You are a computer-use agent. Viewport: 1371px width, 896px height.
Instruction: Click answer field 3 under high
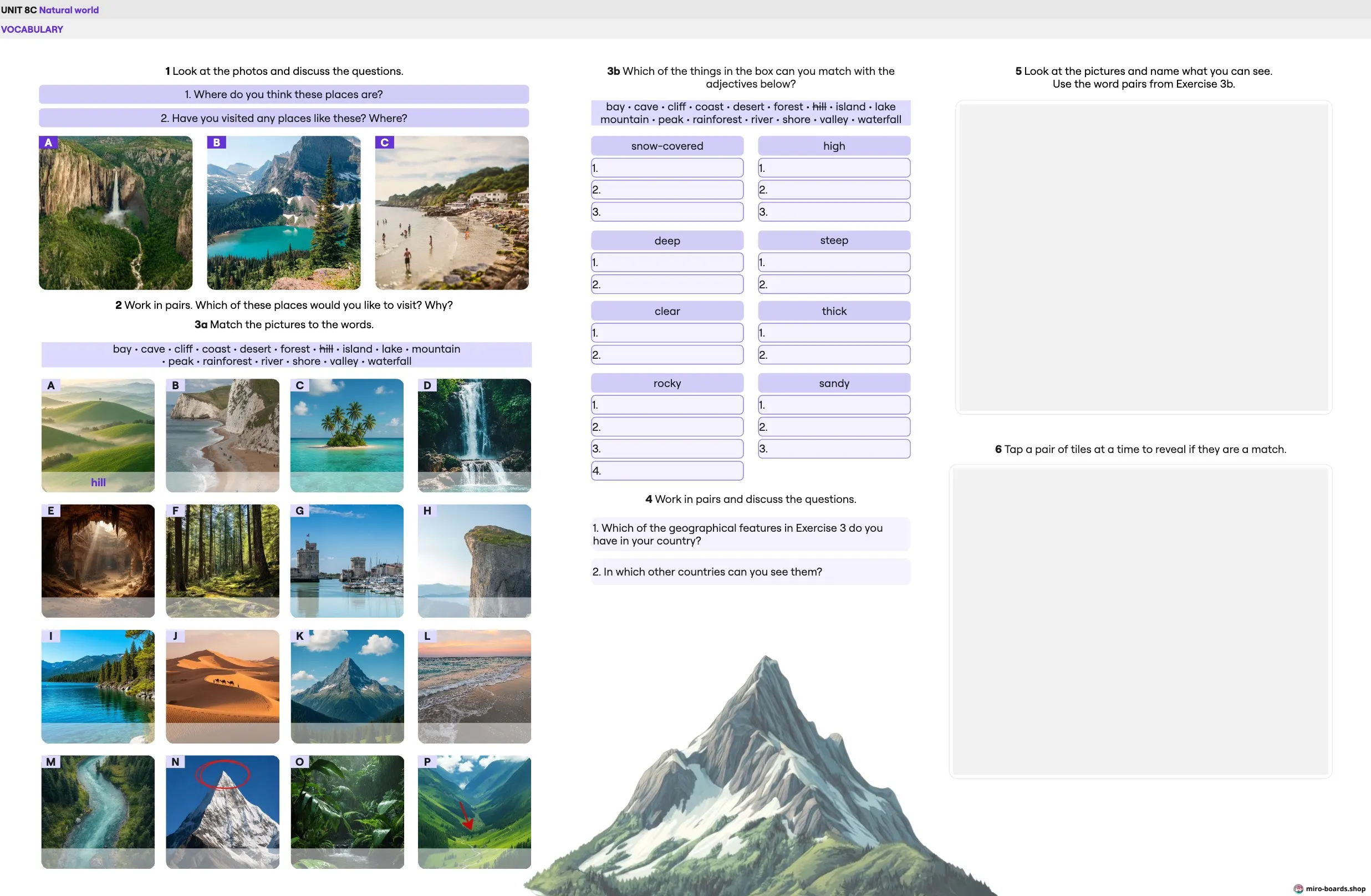(x=834, y=211)
